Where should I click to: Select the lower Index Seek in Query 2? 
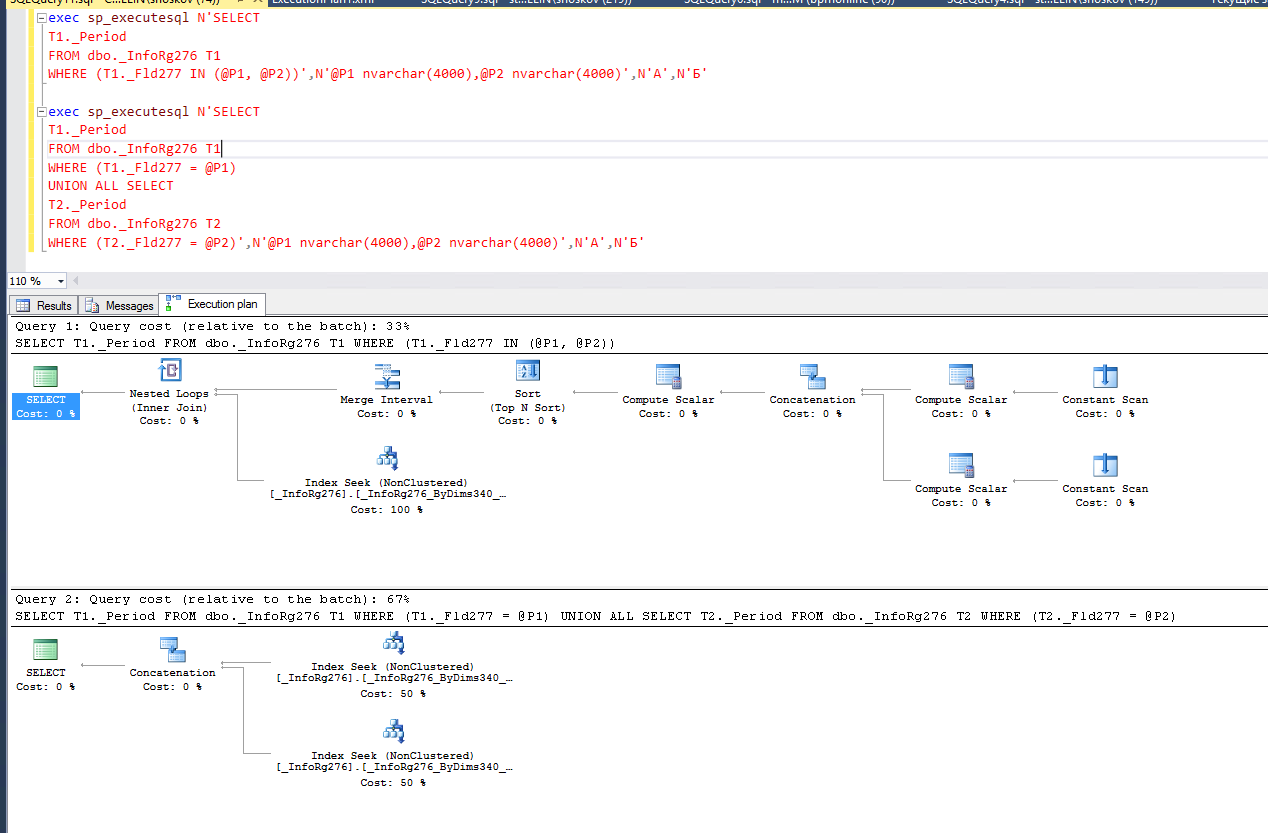point(393,753)
